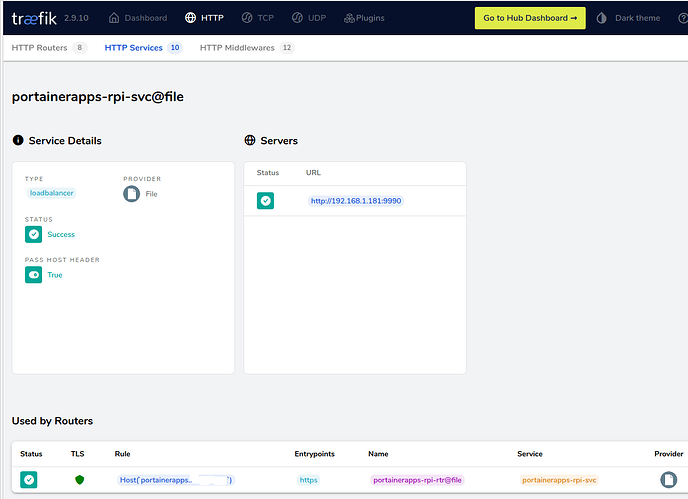Click the loadbalancer type tag

click(x=51, y=193)
